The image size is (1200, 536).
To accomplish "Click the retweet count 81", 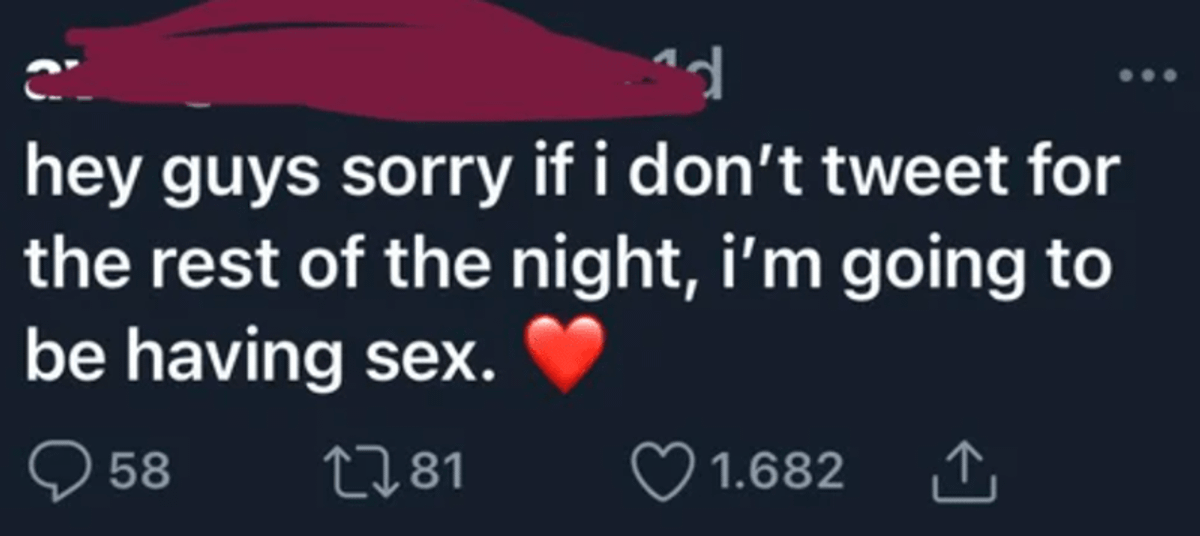I will click(434, 472).
